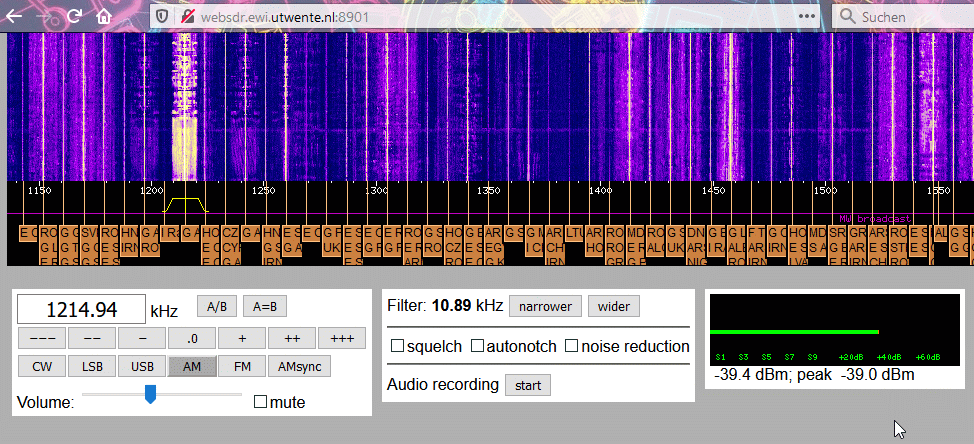Click the 1214.94 frequency input field

click(x=81, y=309)
